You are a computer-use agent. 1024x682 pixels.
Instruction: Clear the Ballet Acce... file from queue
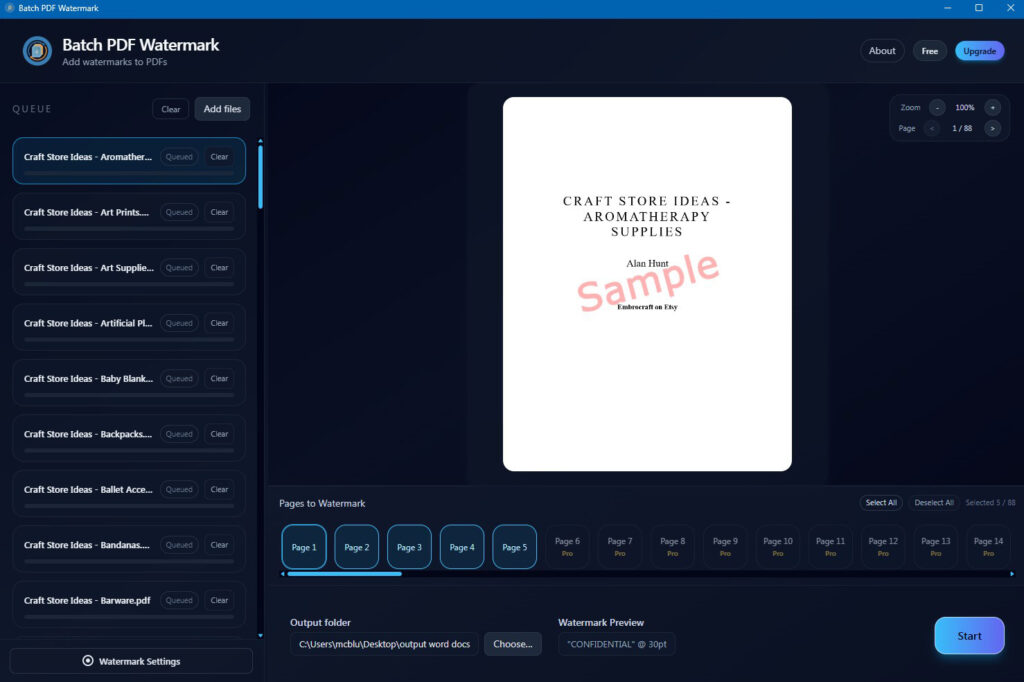[x=219, y=489]
